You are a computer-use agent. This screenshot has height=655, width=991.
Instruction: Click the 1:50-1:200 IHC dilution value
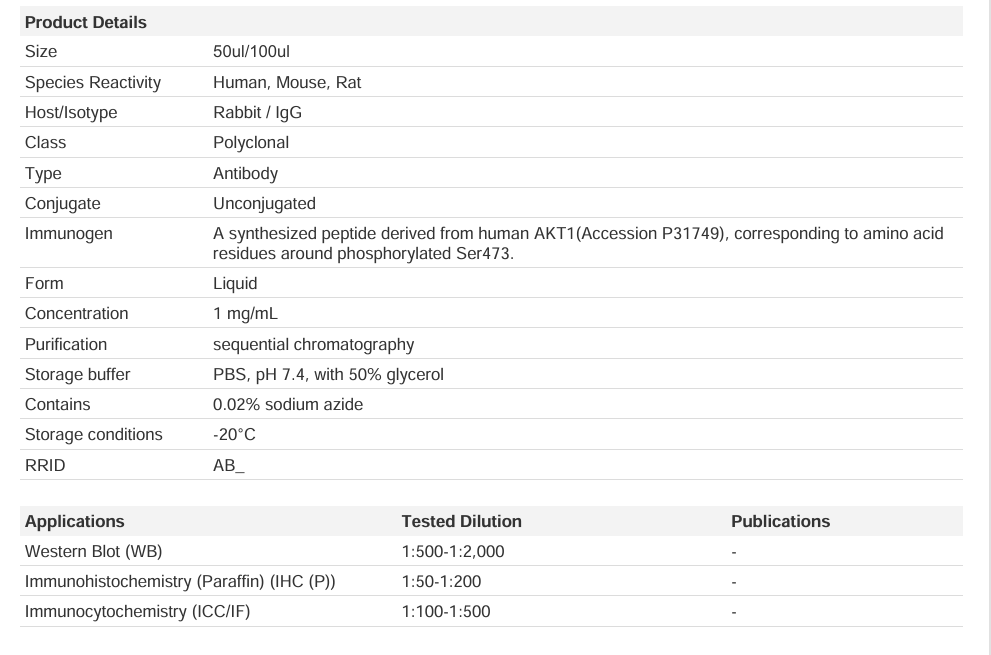point(441,582)
